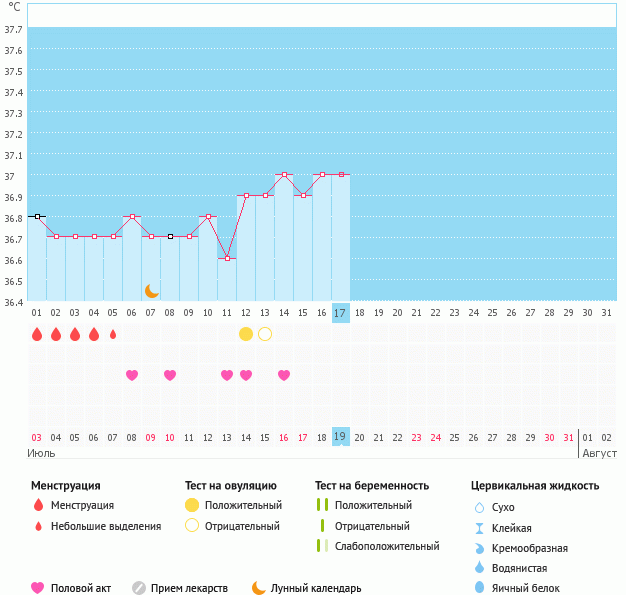Click the Слабоположительный pregnancy test icon
This screenshot has height=595, width=626.
pos(321,546)
